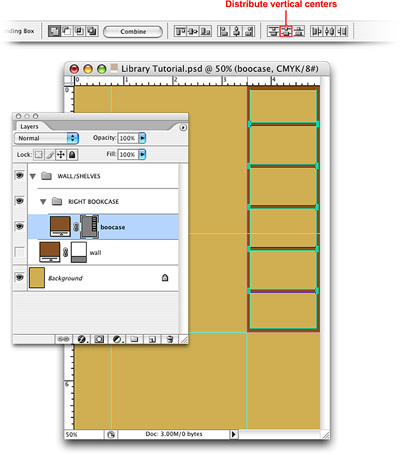The image size is (400, 455).
Task: Distribute horizontal centers of selected paths
Action: click(329, 31)
